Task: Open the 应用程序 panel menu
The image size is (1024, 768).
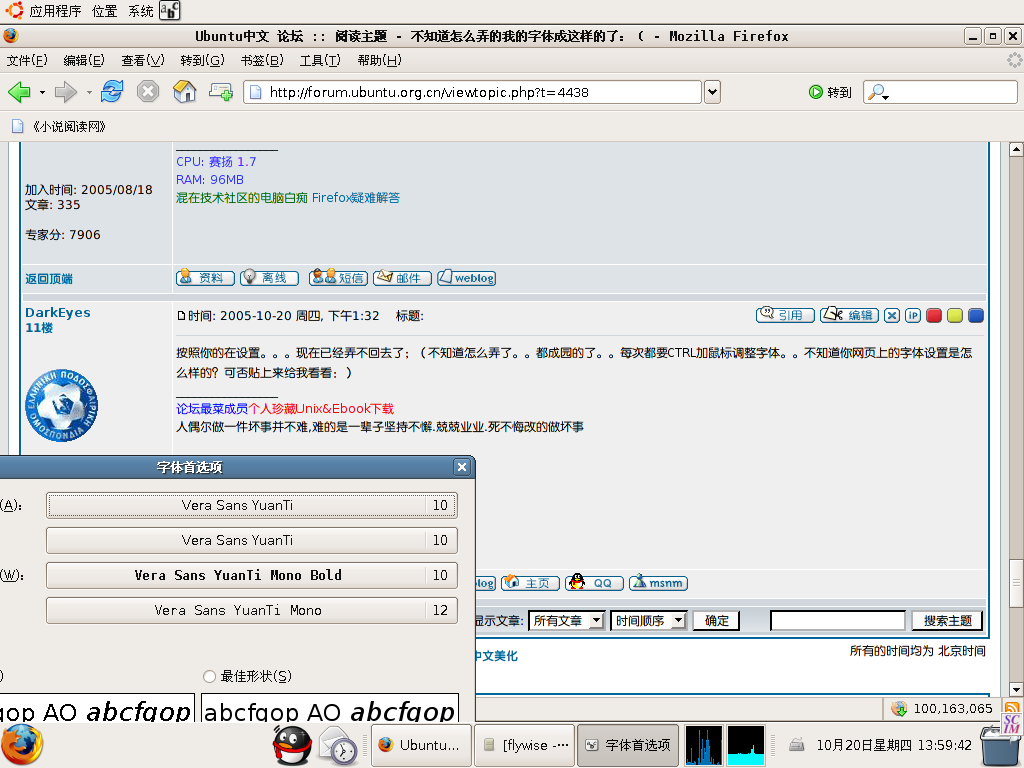Action: click(x=55, y=11)
